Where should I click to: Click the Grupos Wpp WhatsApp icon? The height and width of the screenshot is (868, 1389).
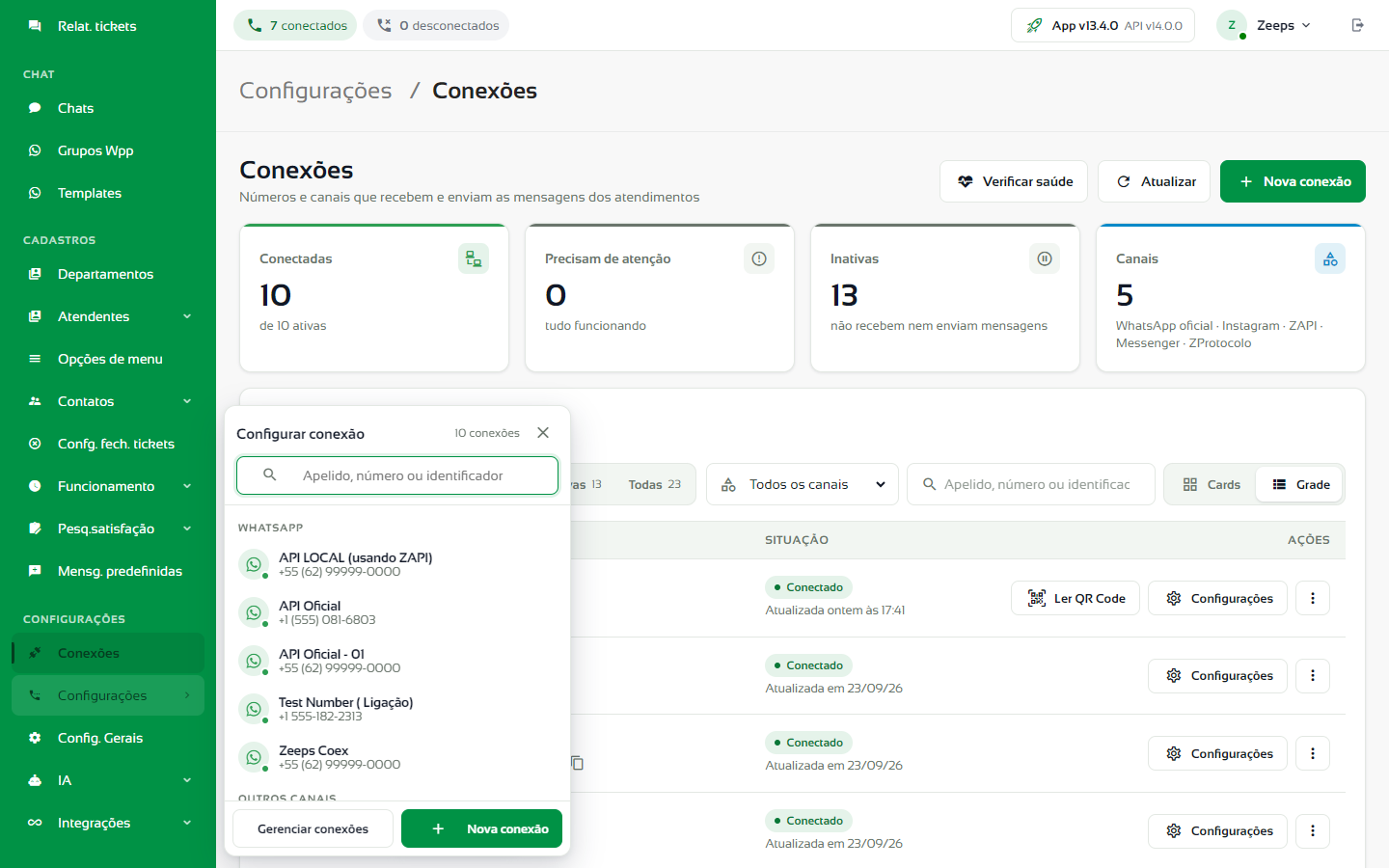pos(35,150)
